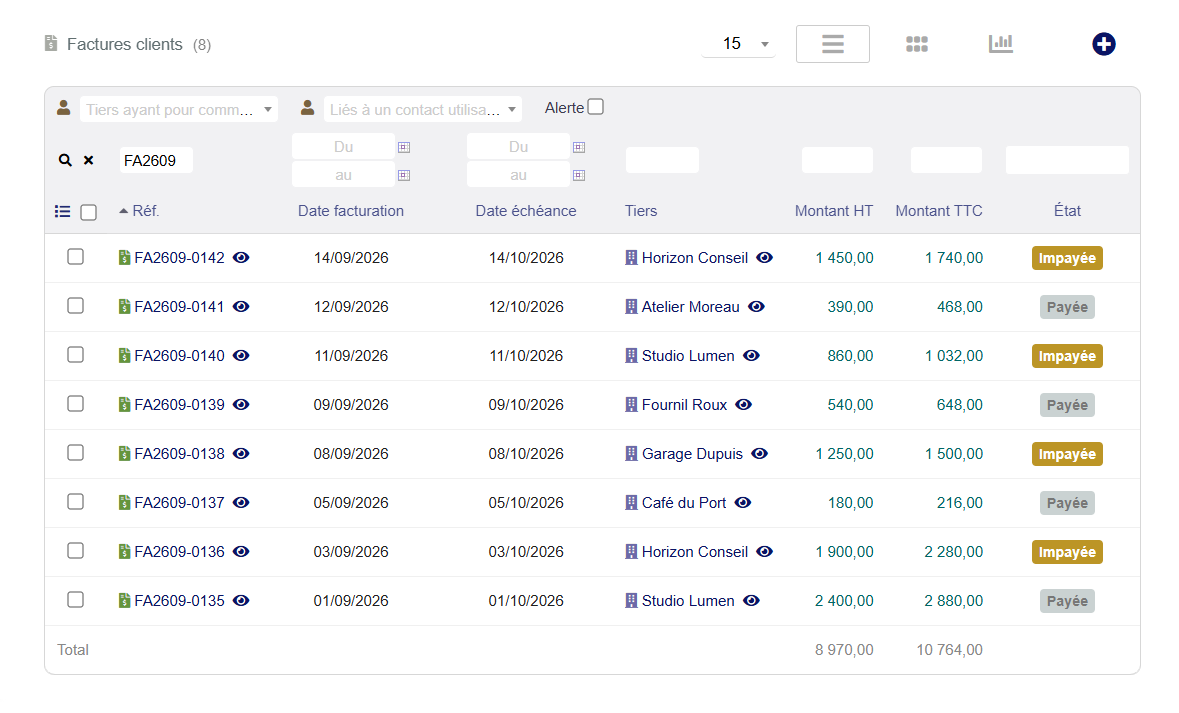Focus the Tiers filter input
The image size is (1179, 713).
pos(662,160)
